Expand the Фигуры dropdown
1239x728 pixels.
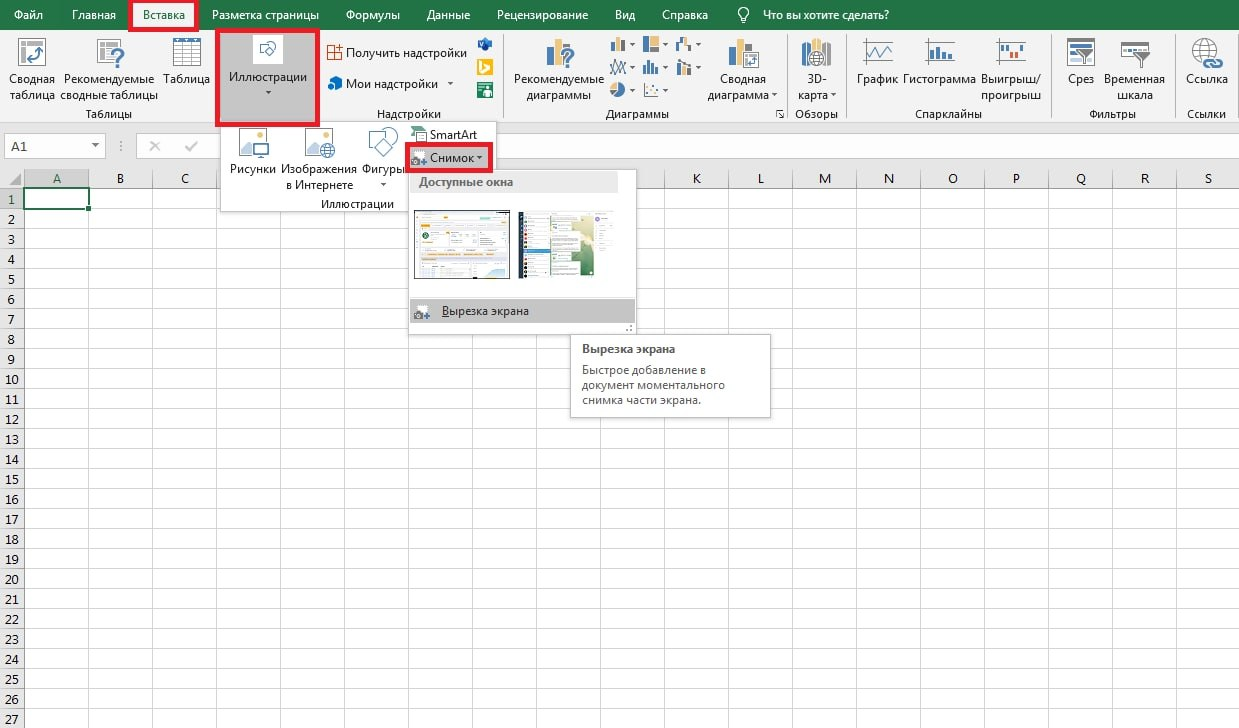point(383,184)
